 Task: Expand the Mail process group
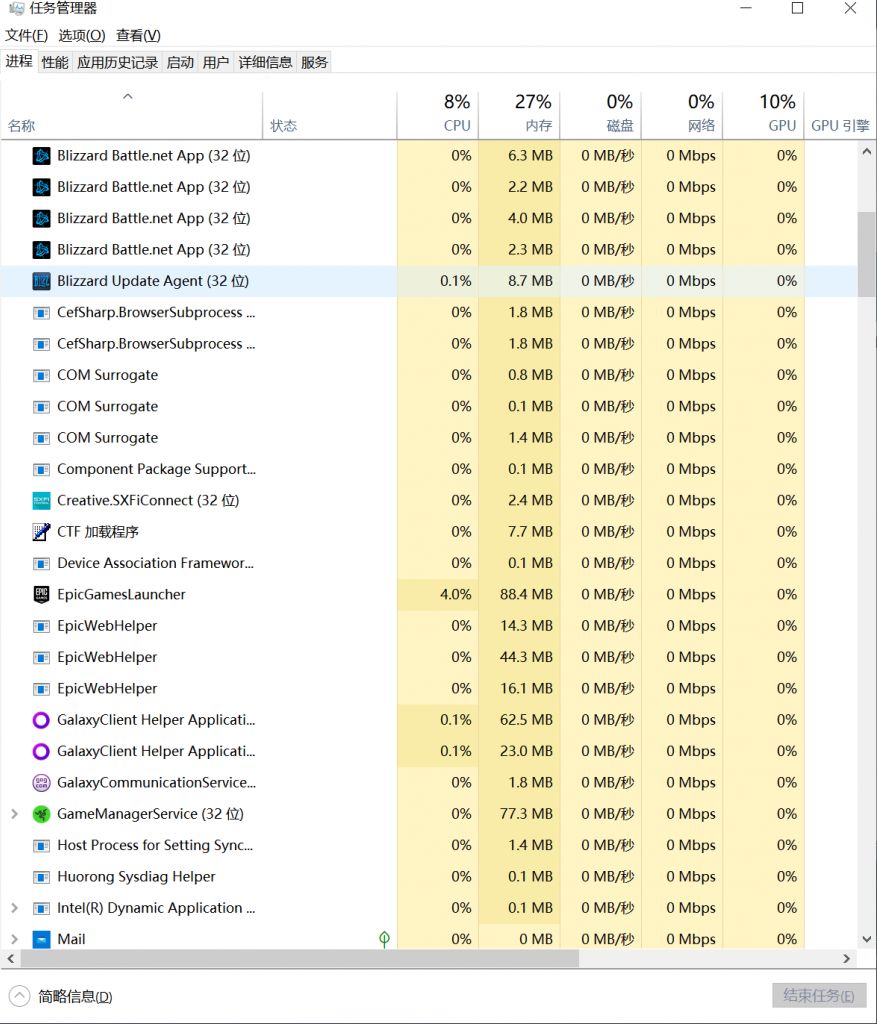14,940
